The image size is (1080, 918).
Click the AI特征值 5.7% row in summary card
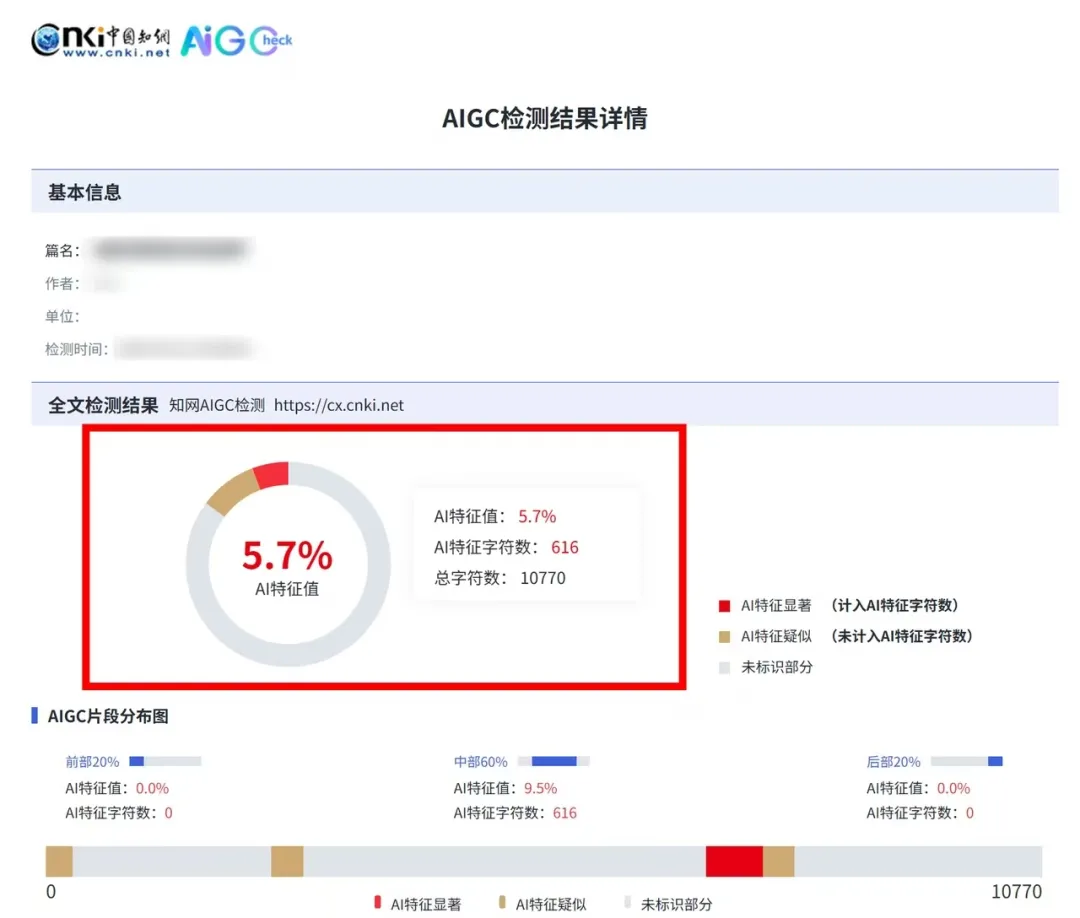[495, 517]
